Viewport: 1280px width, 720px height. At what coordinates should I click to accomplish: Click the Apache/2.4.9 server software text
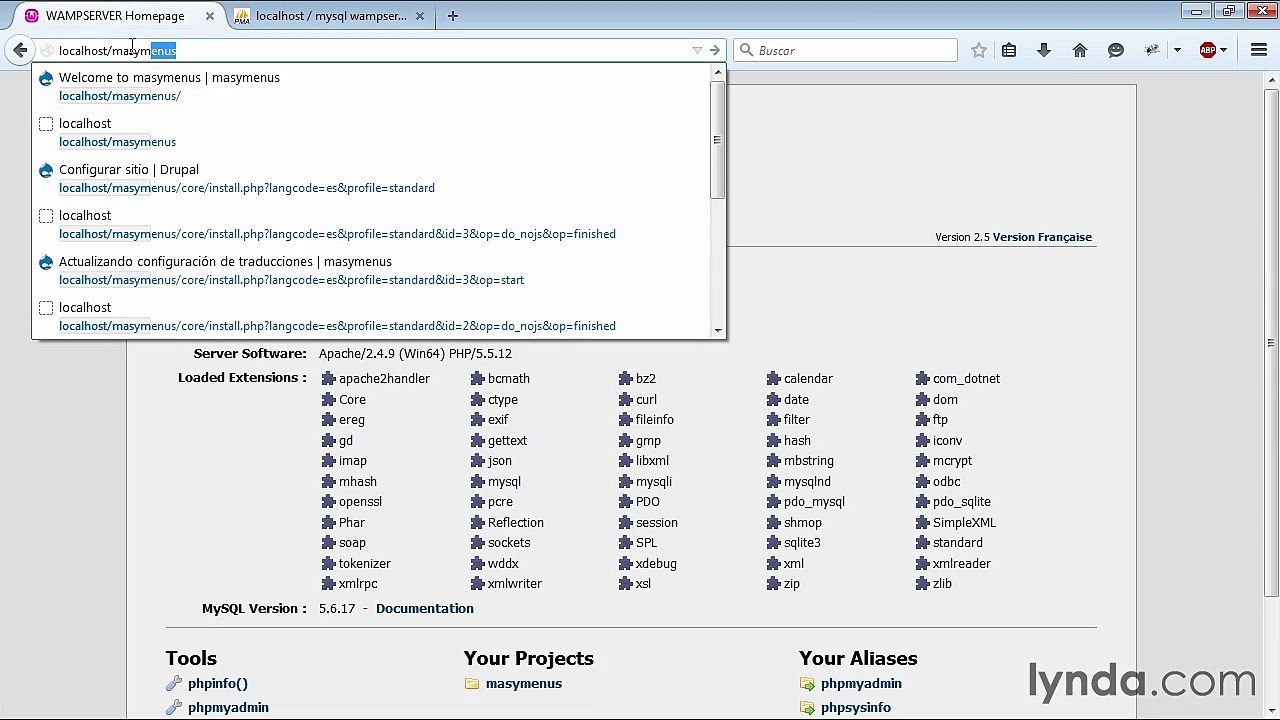pos(415,354)
